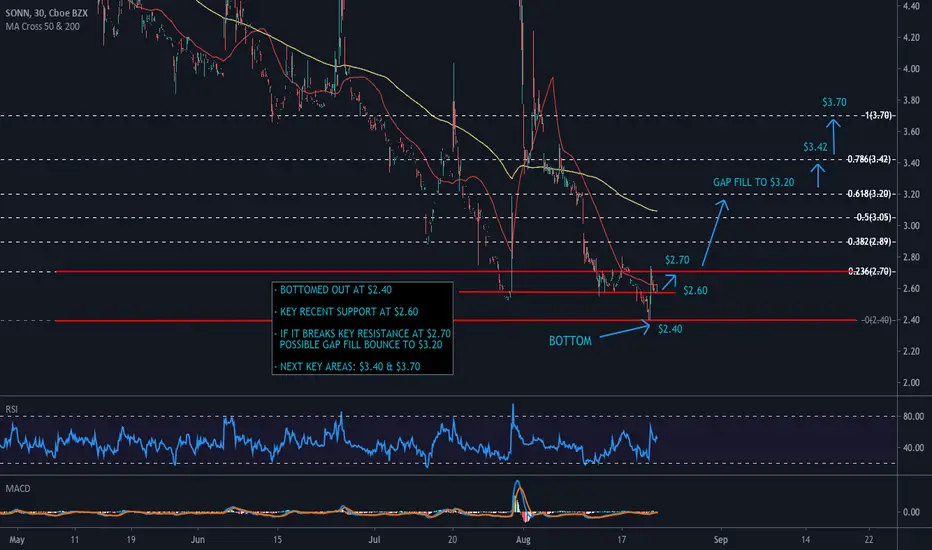Screen dimensions: 932x550
Task: Click the 22 date tick on the time axis
Action: tap(869, 540)
